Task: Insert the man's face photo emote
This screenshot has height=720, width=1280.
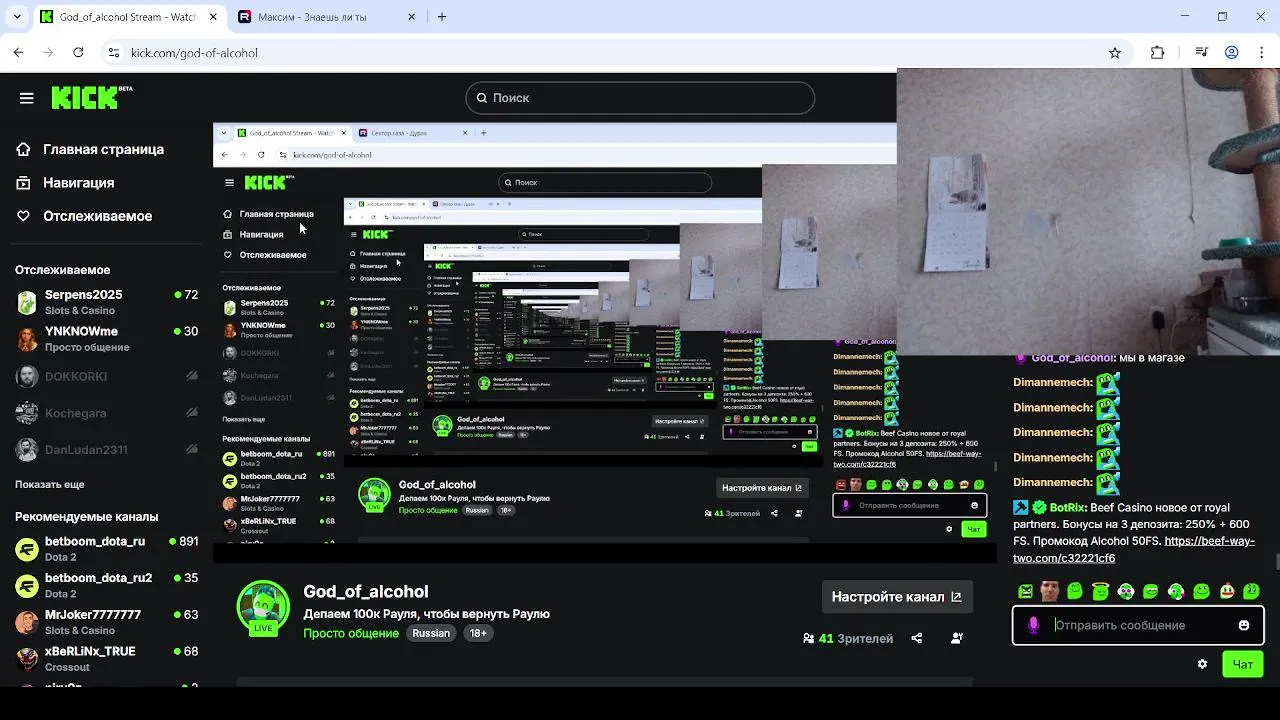Action: [x=1049, y=591]
